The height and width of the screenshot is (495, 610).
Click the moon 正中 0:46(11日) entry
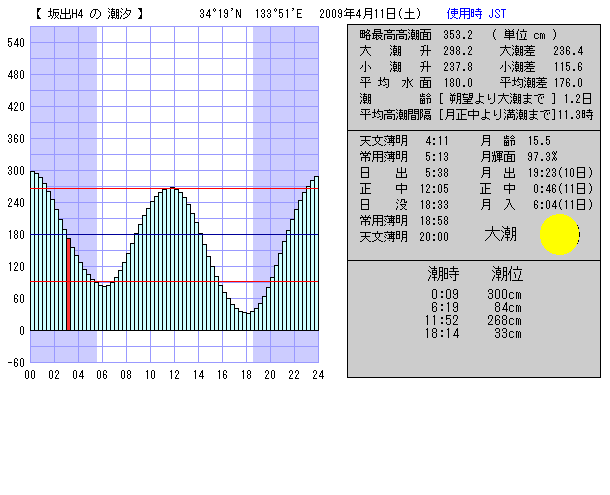tap(536, 189)
